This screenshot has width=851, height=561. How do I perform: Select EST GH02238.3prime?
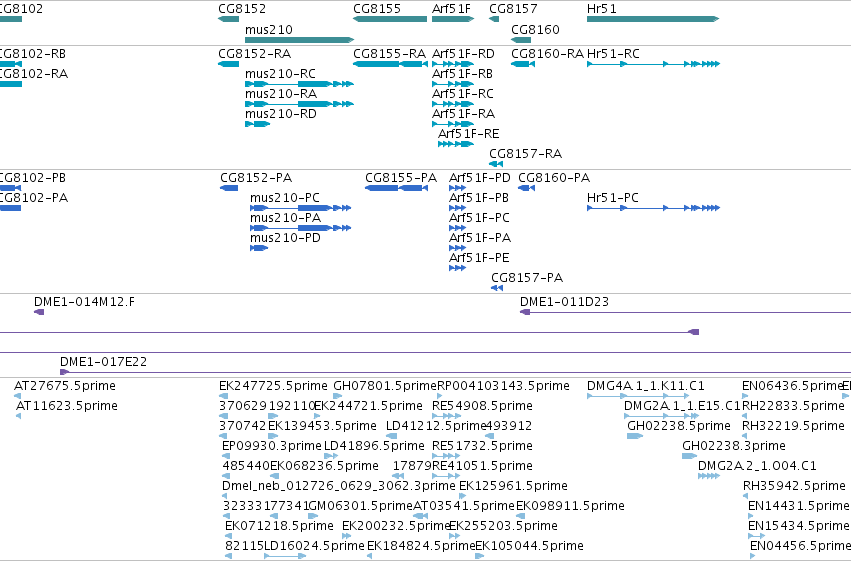pyautogui.click(x=734, y=447)
